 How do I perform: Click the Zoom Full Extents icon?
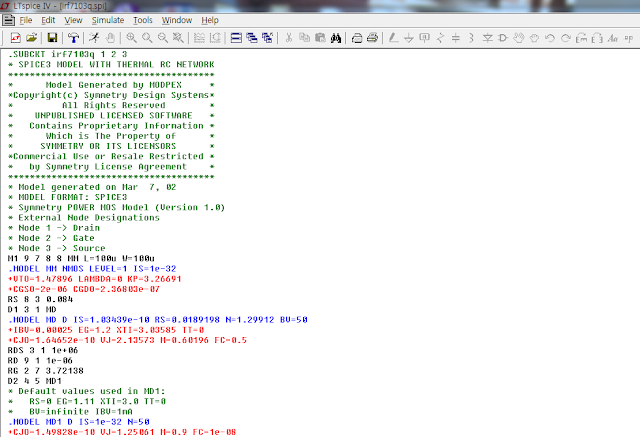(x=178, y=38)
